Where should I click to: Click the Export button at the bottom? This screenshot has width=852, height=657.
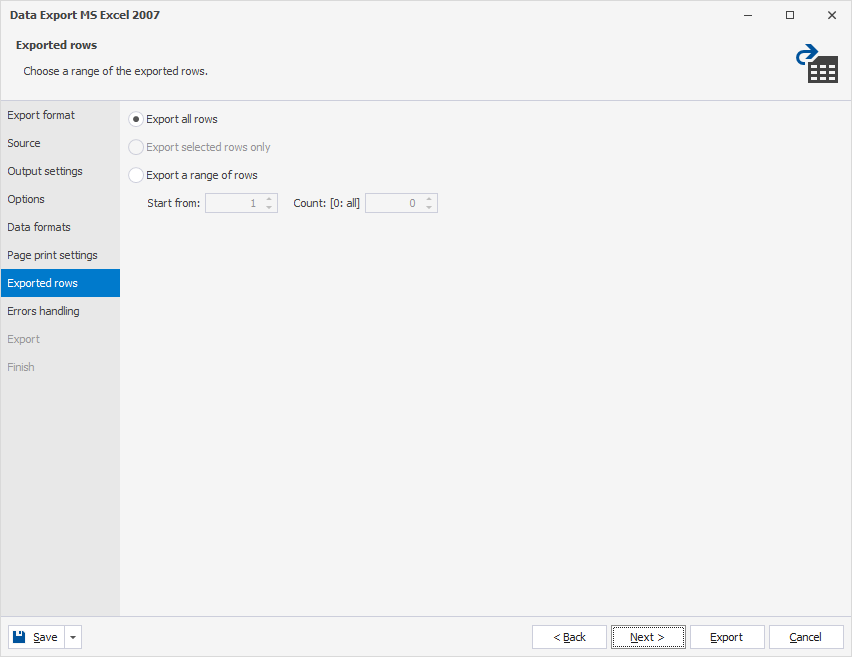[727, 637]
